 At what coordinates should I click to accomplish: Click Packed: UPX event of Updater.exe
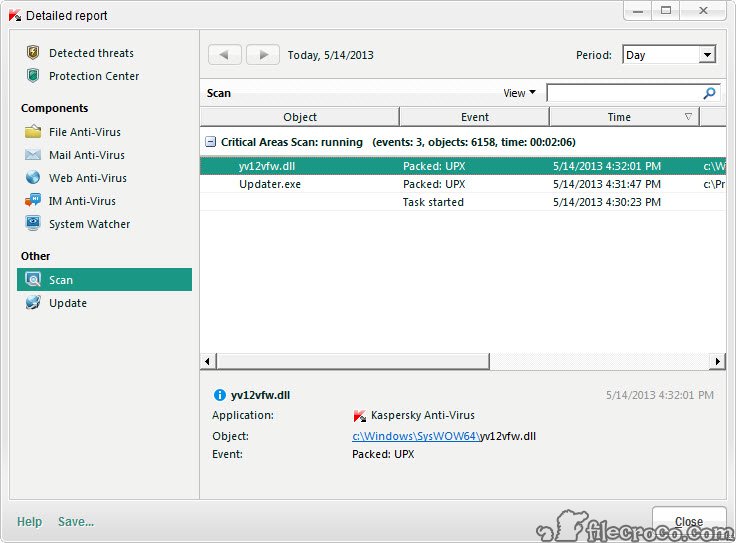click(434, 184)
